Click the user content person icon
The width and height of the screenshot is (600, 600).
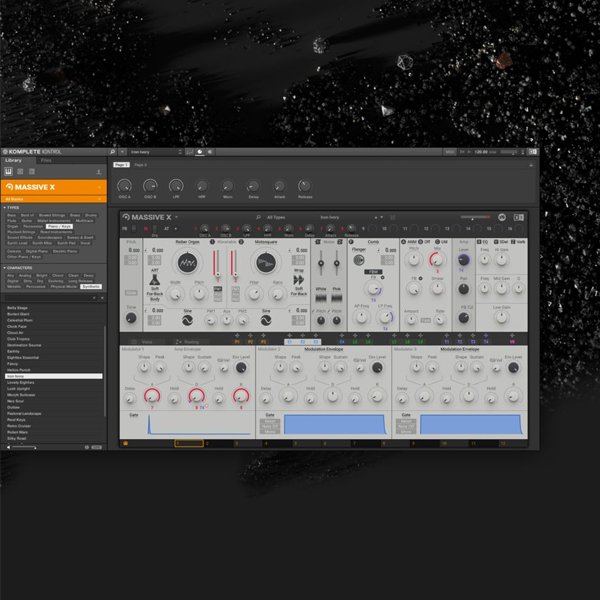point(99,172)
